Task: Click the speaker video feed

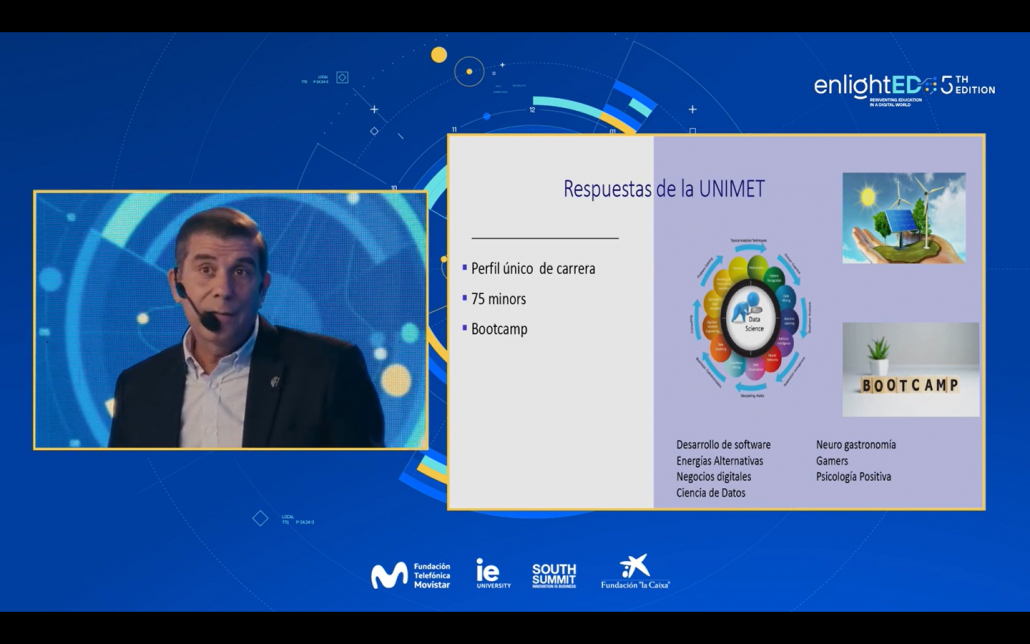Action: (x=231, y=320)
